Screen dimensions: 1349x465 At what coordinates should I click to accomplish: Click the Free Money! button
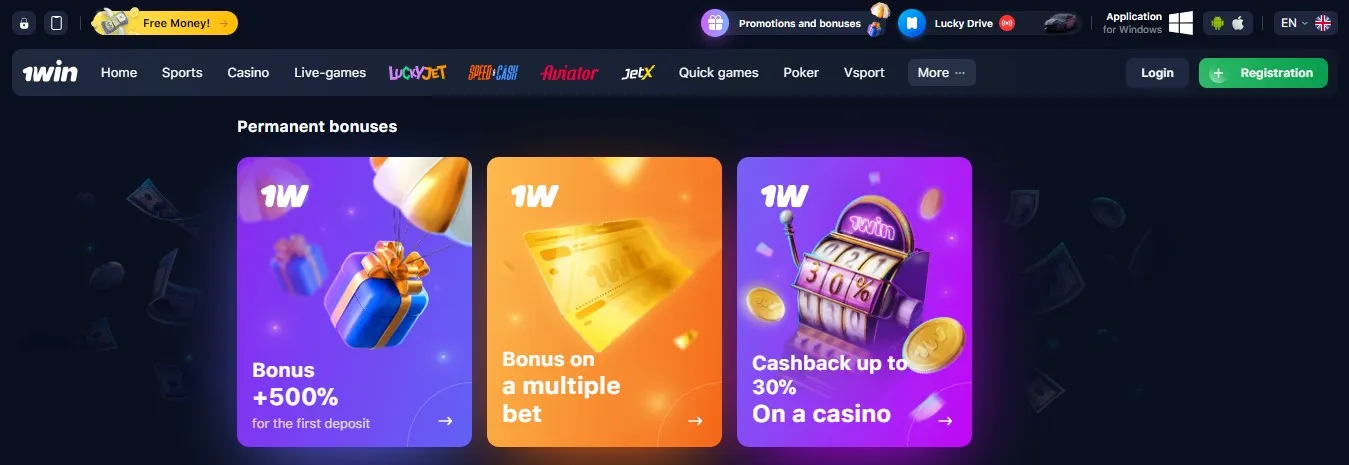166,23
